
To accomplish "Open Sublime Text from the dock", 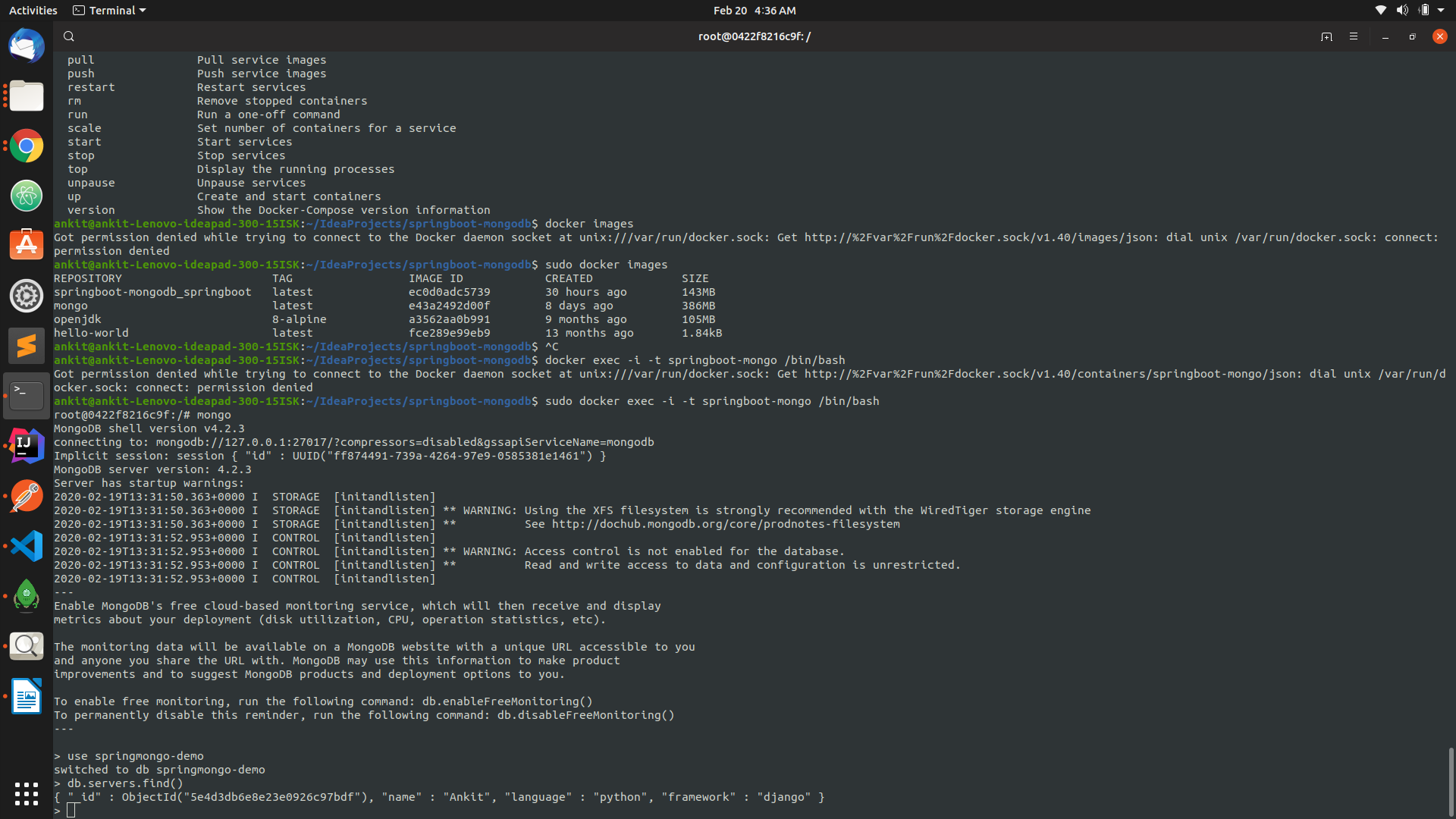I will [x=27, y=345].
